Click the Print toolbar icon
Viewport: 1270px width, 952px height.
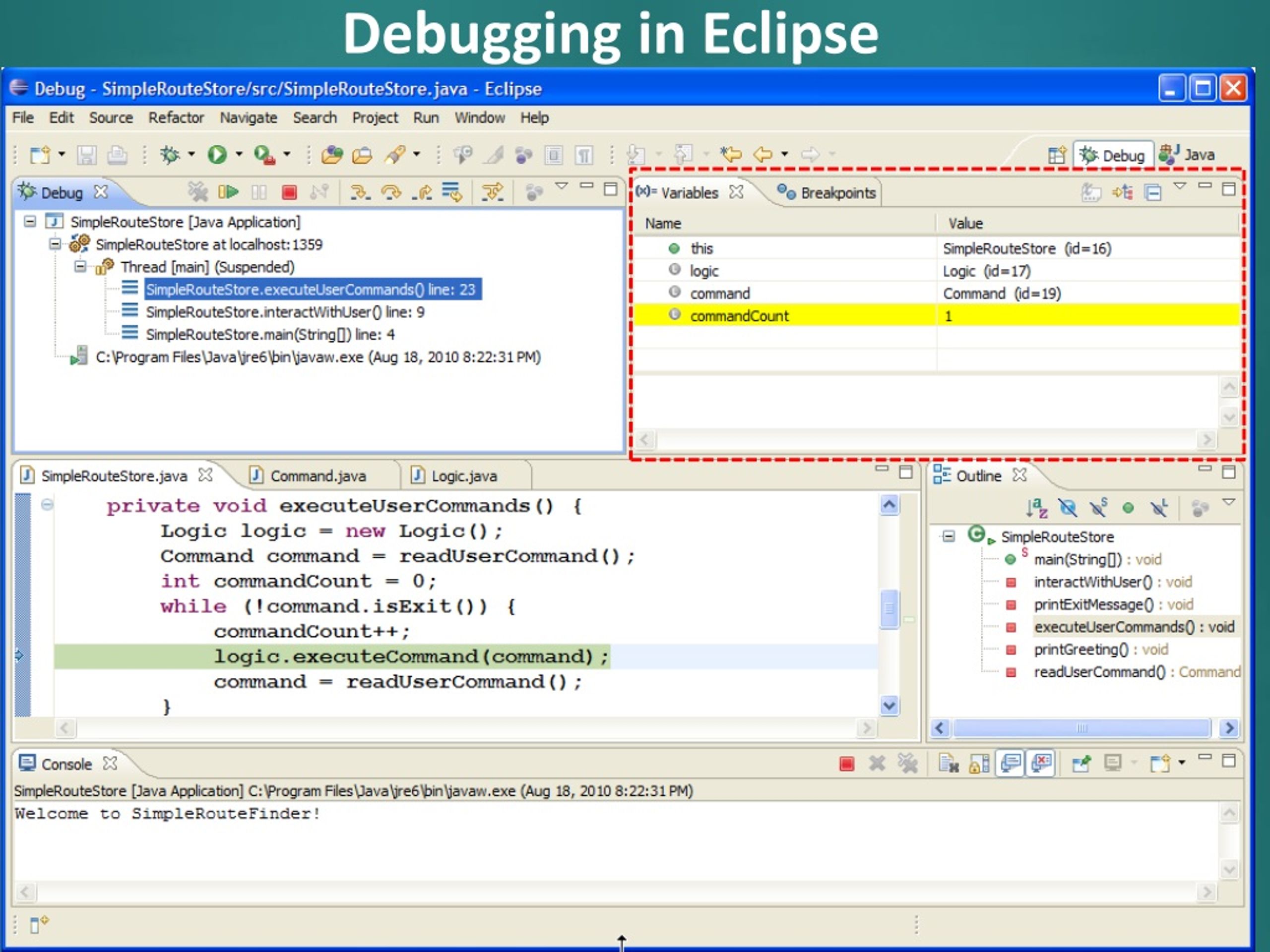[x=117, y=155]
